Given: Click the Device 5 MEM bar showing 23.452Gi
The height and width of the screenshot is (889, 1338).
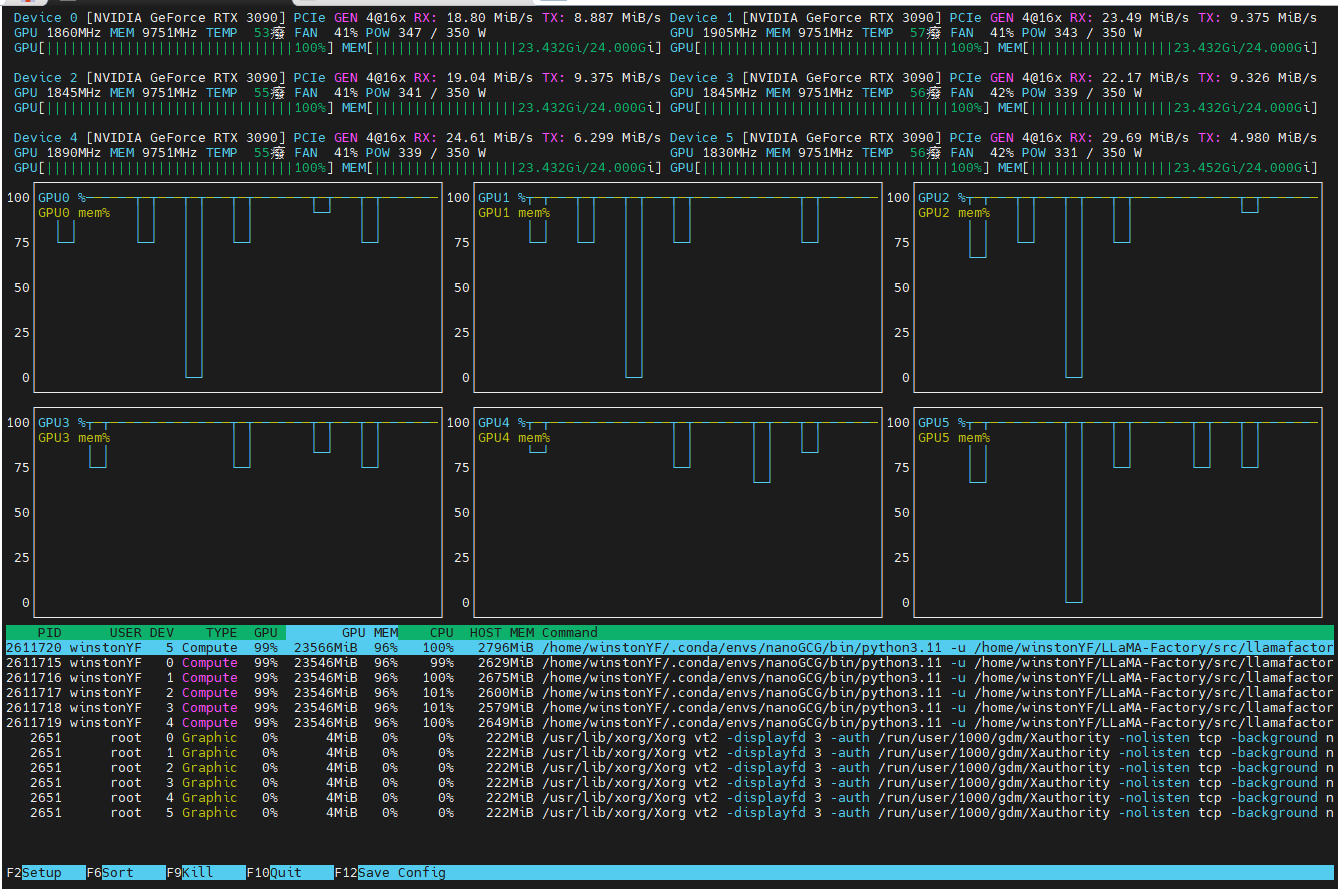Looking at the screenshot, I should tap(1158, 168).
